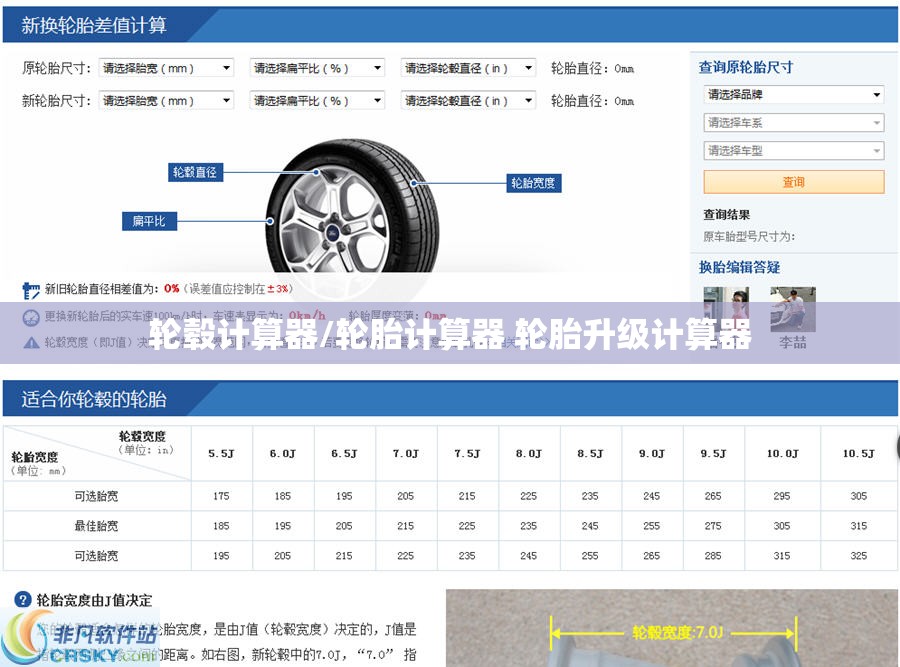Open 请选择品牌 brand dropdown
The width and height of the screenshot is (900, 667).
tap(794, 95)
